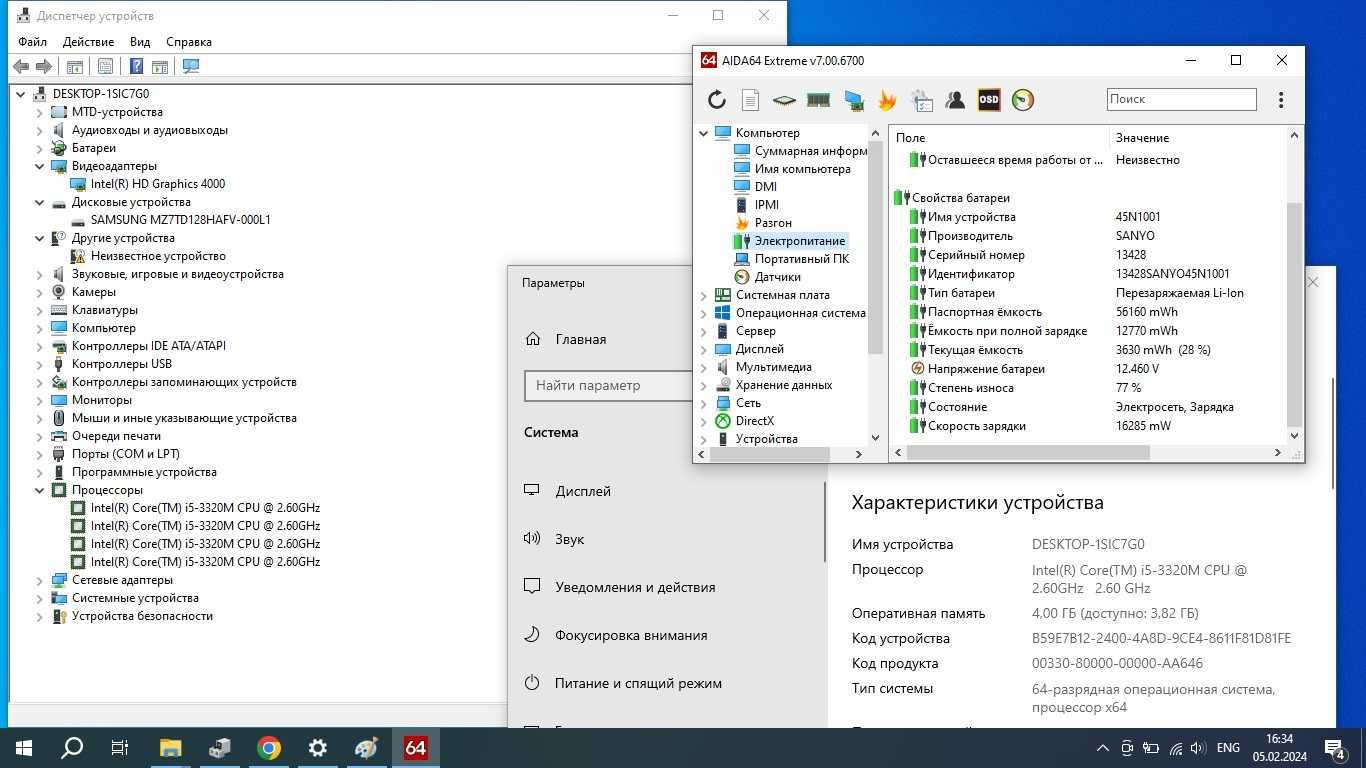Screen dimensions: 1366x768
Task: Expand the Мультимедиа node in AIDA64
Action: [x=703, y=367]
